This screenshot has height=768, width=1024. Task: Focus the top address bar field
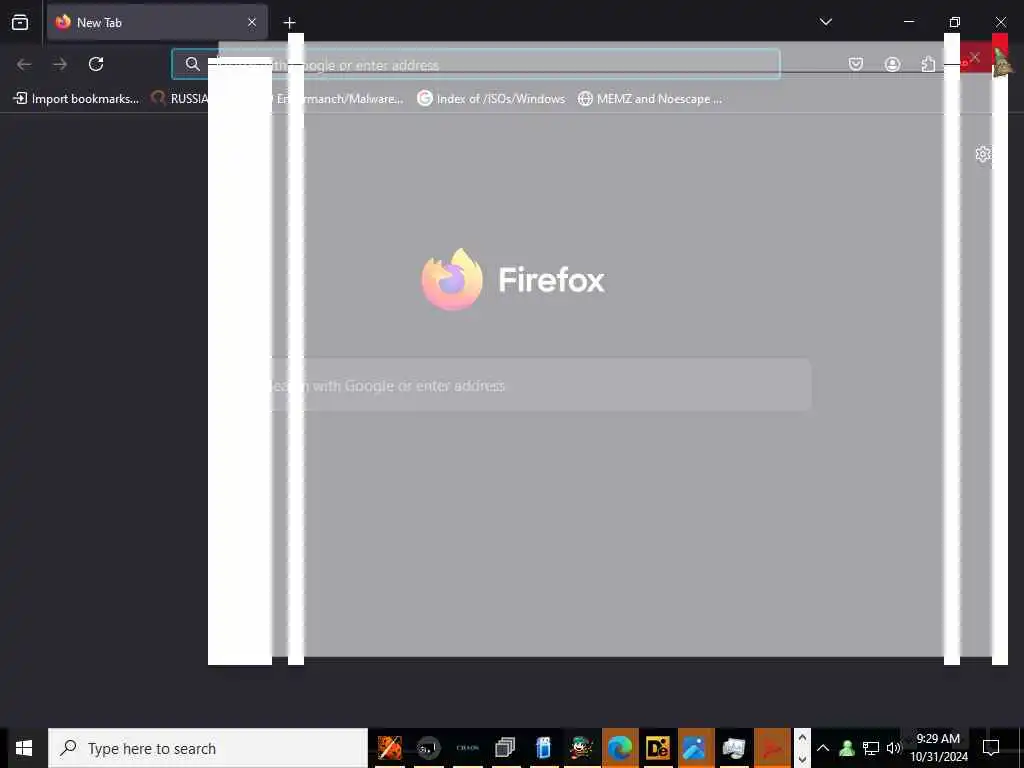click(475, 64)
